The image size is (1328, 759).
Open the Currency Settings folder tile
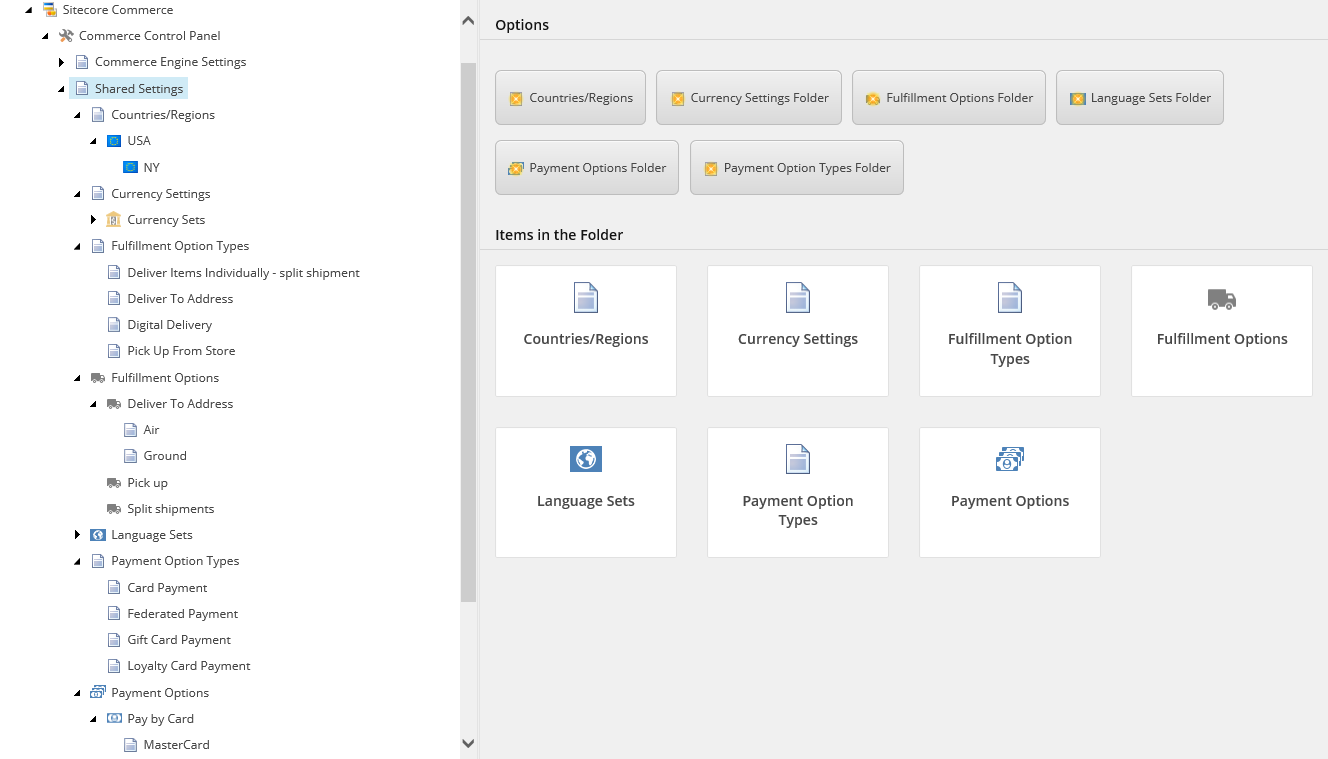tap(798, 331)
